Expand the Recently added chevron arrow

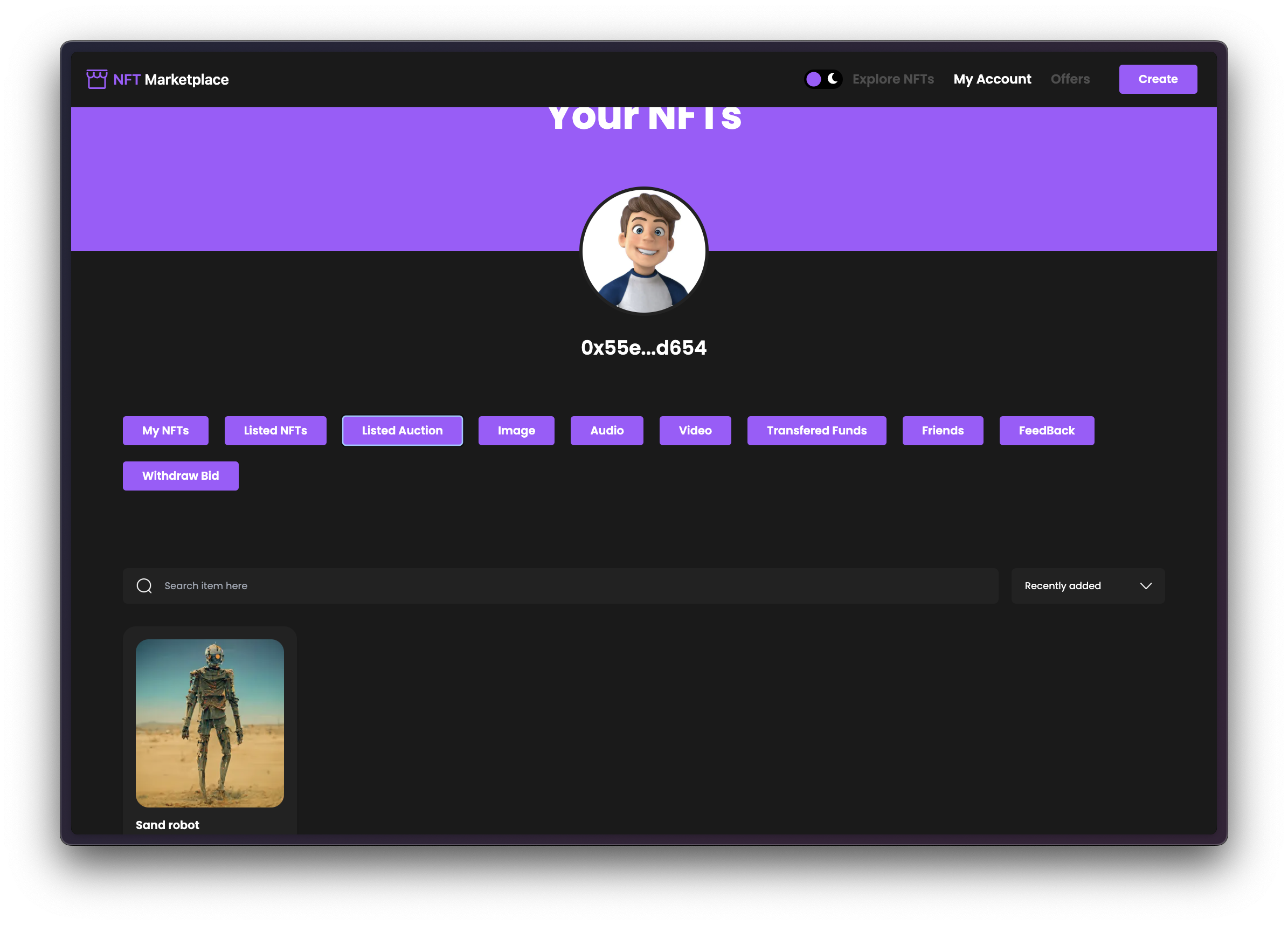pos(1145,586)
